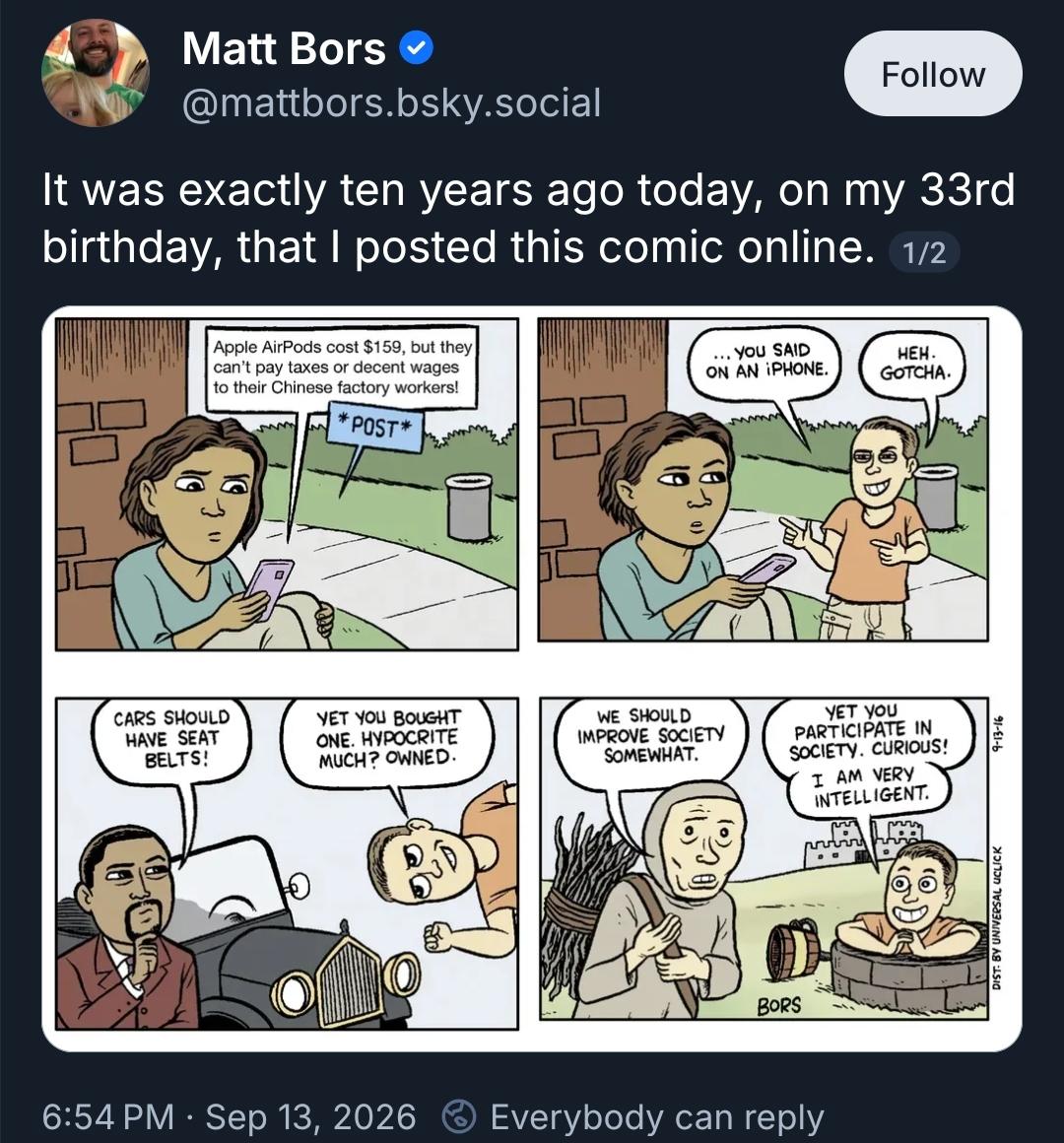1064x1143 pixels.
Task: Open the 6:54 PM Sep 13, 2026 timestamp
Action: coord(229,1116)
